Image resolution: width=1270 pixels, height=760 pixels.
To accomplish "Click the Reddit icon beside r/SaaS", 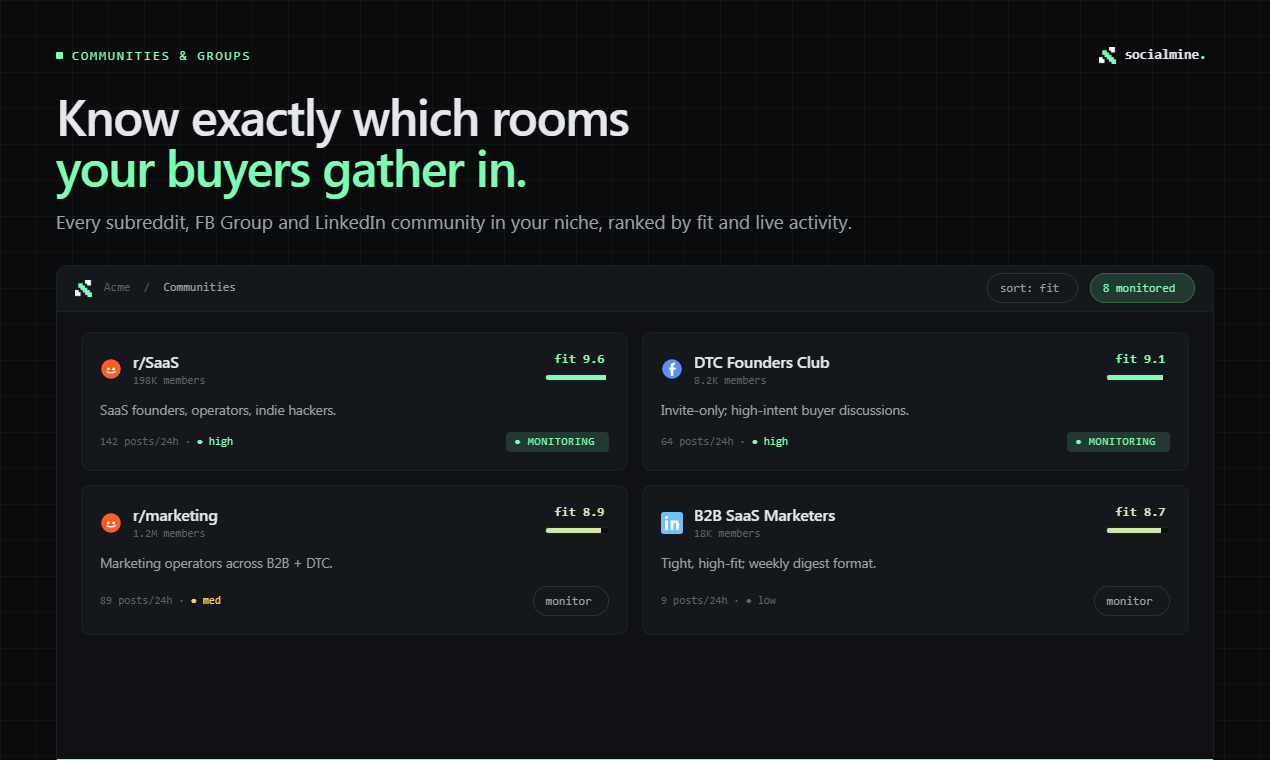I will pos(111,369).
